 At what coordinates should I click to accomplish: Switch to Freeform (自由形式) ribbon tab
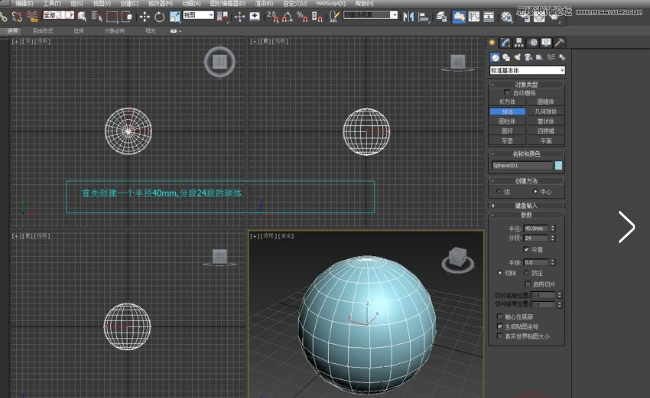[43, 31]
